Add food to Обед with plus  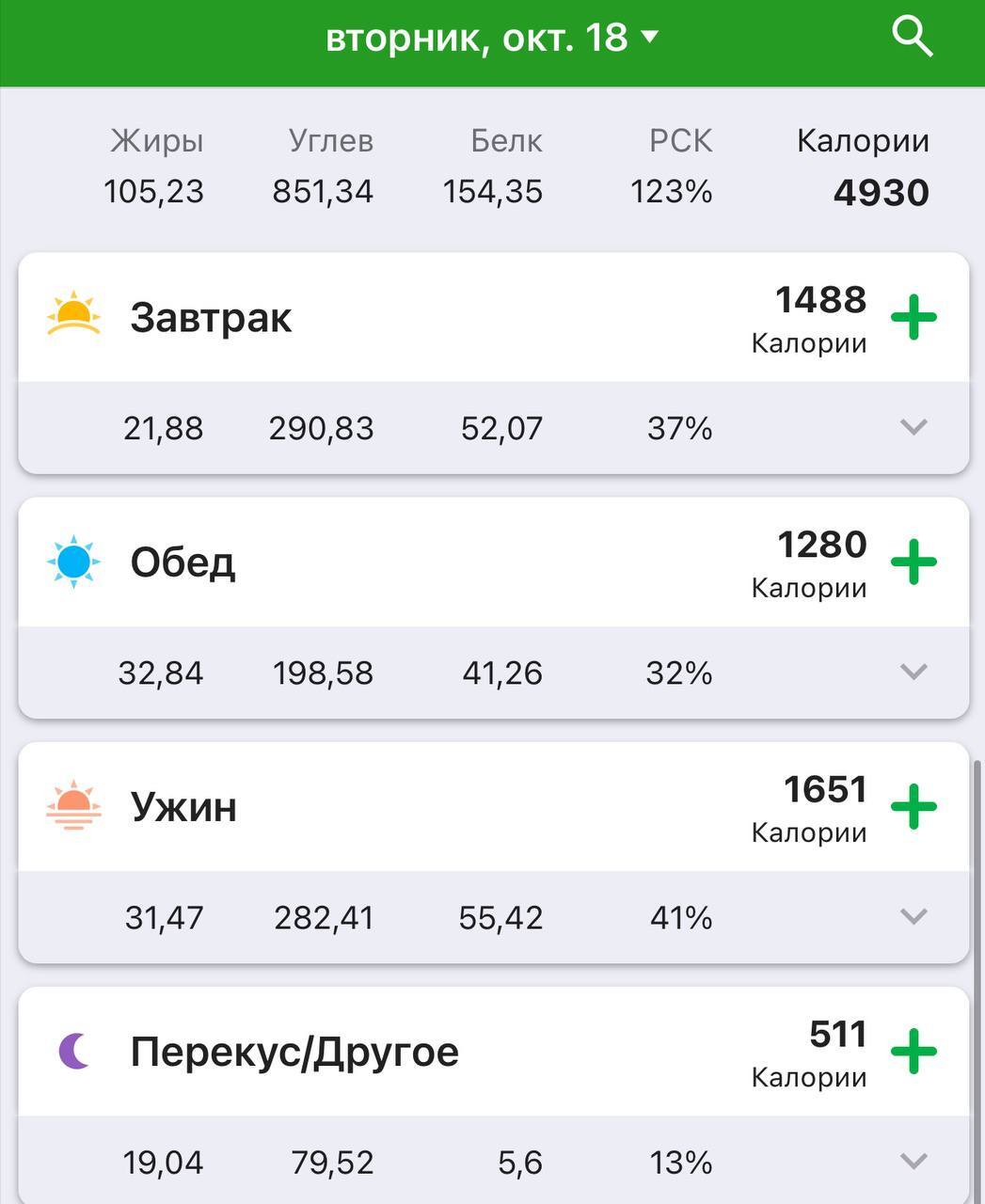[x=914, y=562]
